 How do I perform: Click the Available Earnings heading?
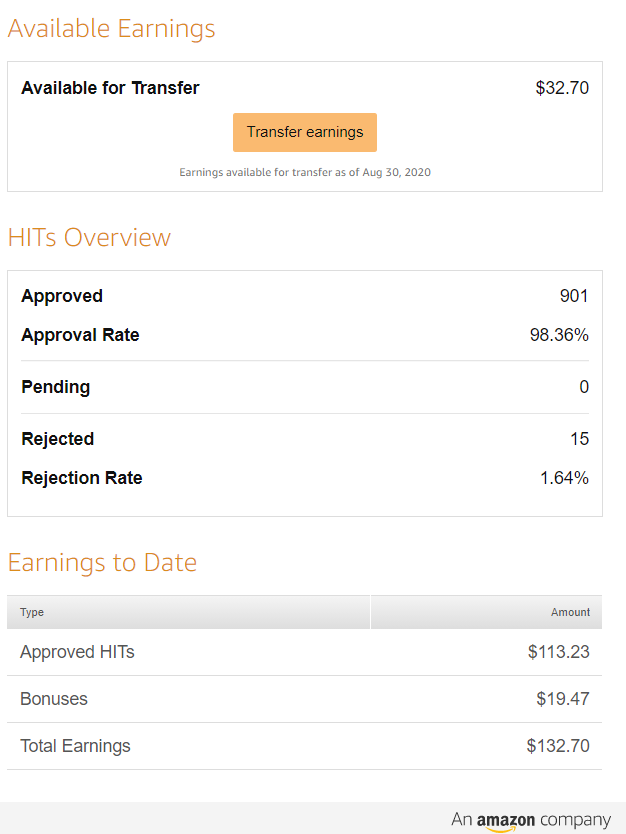coord(112,29)
